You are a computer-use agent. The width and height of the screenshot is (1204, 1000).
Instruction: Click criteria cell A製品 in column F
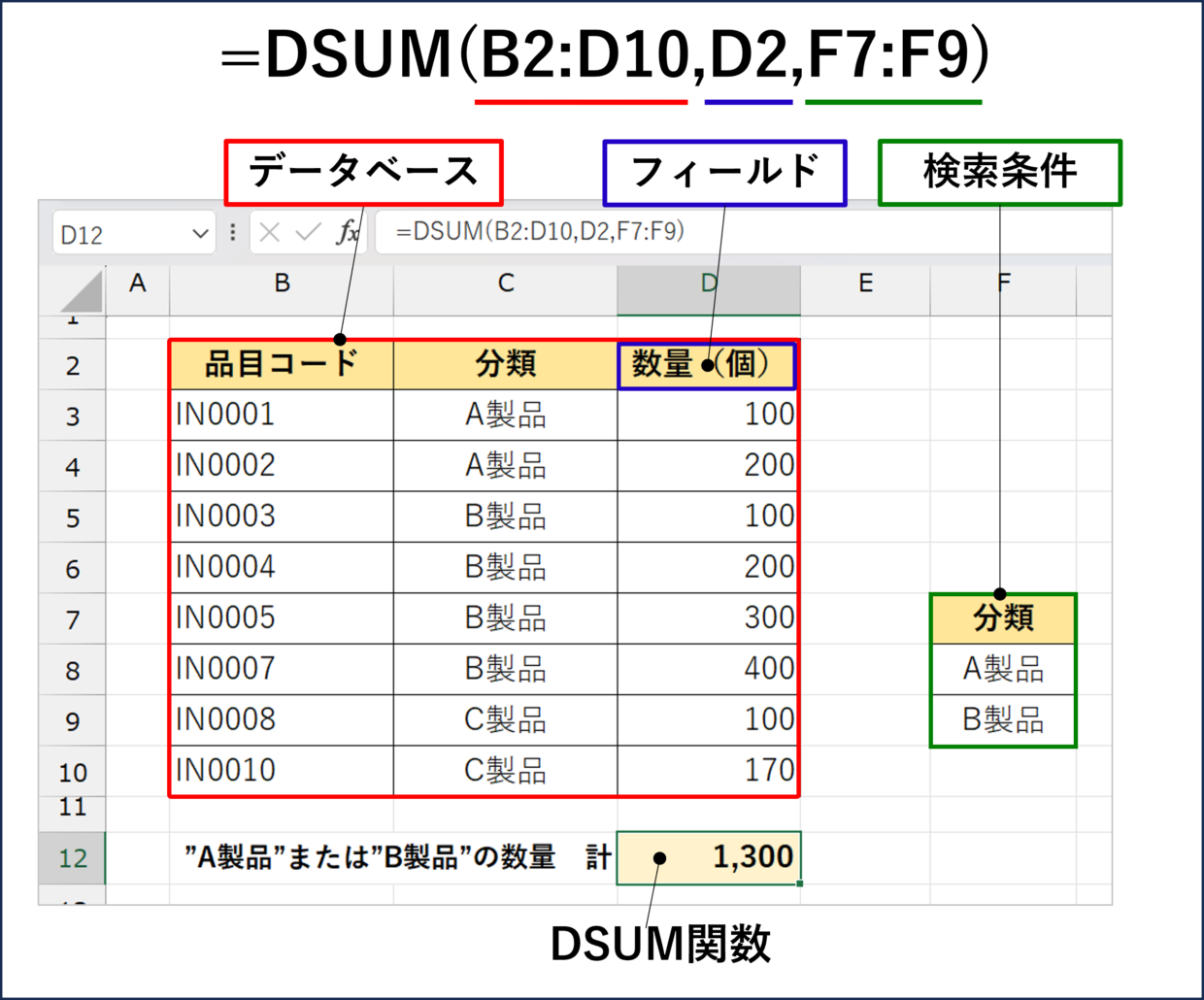pyautogui.click(x=1003, y=669)
